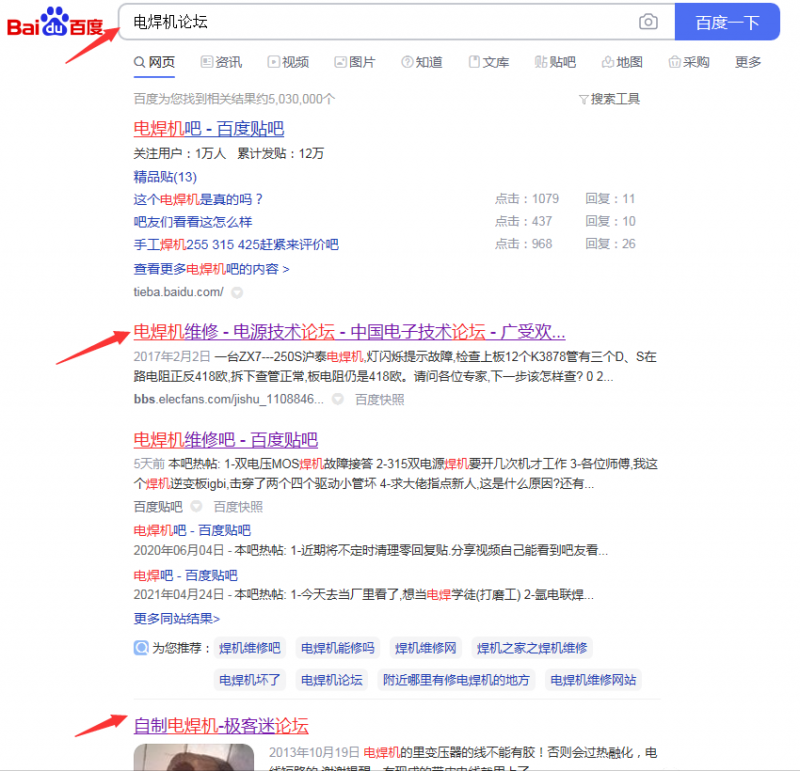Image resolution: width=800 pixels, height=771 pixels.
Task: Click the magnifier icon beside 为您推荐
Action: tap(140, 647)
